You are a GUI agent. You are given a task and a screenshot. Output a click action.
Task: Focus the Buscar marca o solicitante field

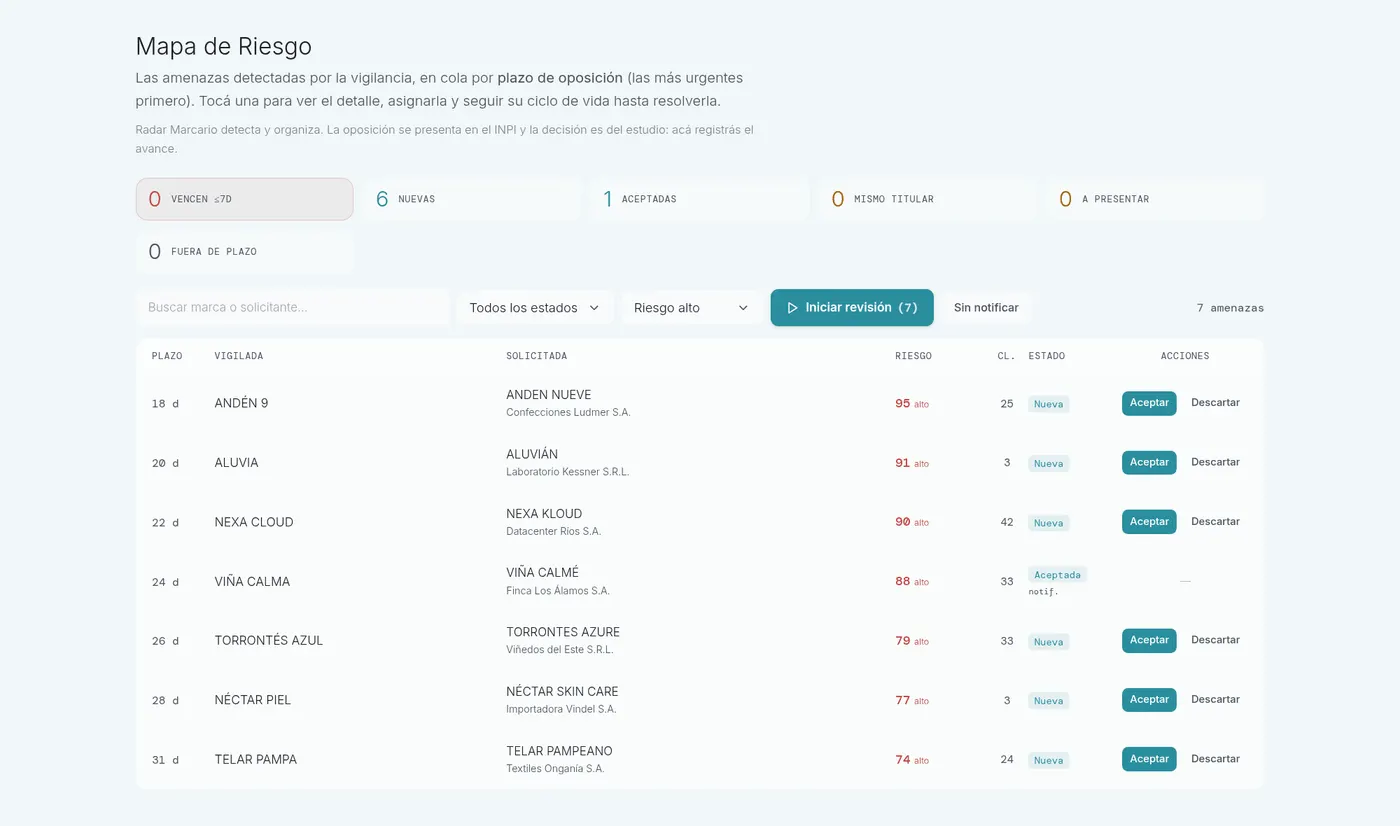(292, 308)
